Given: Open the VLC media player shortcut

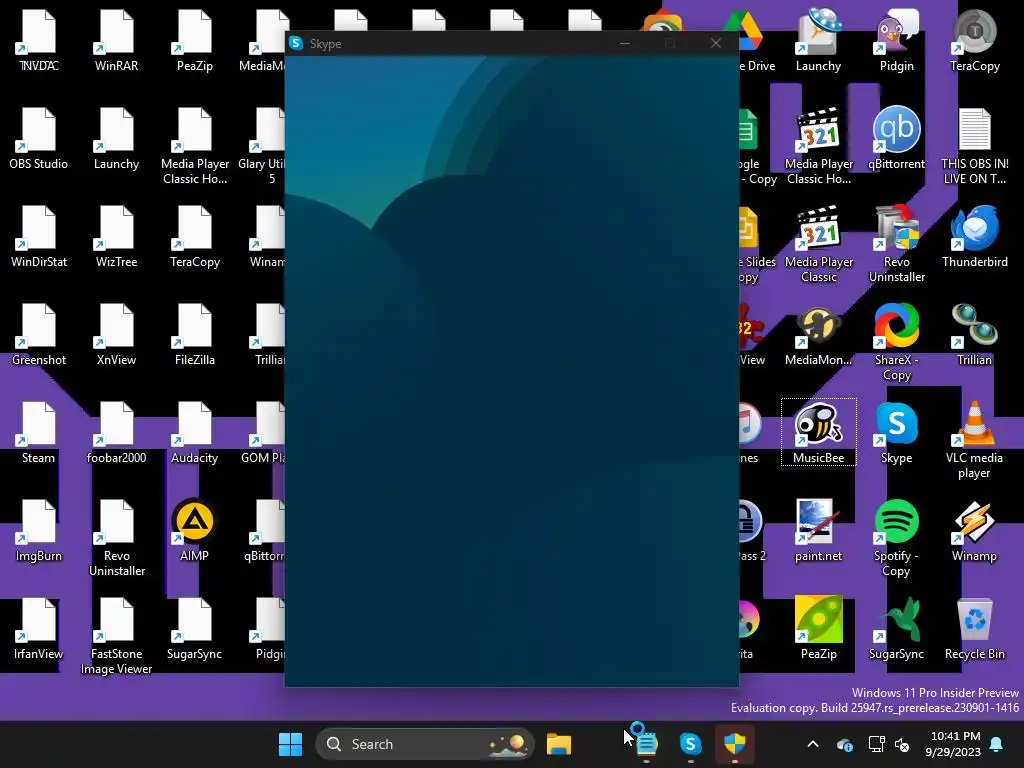Looking at the screenshot, I should point(974,439).
